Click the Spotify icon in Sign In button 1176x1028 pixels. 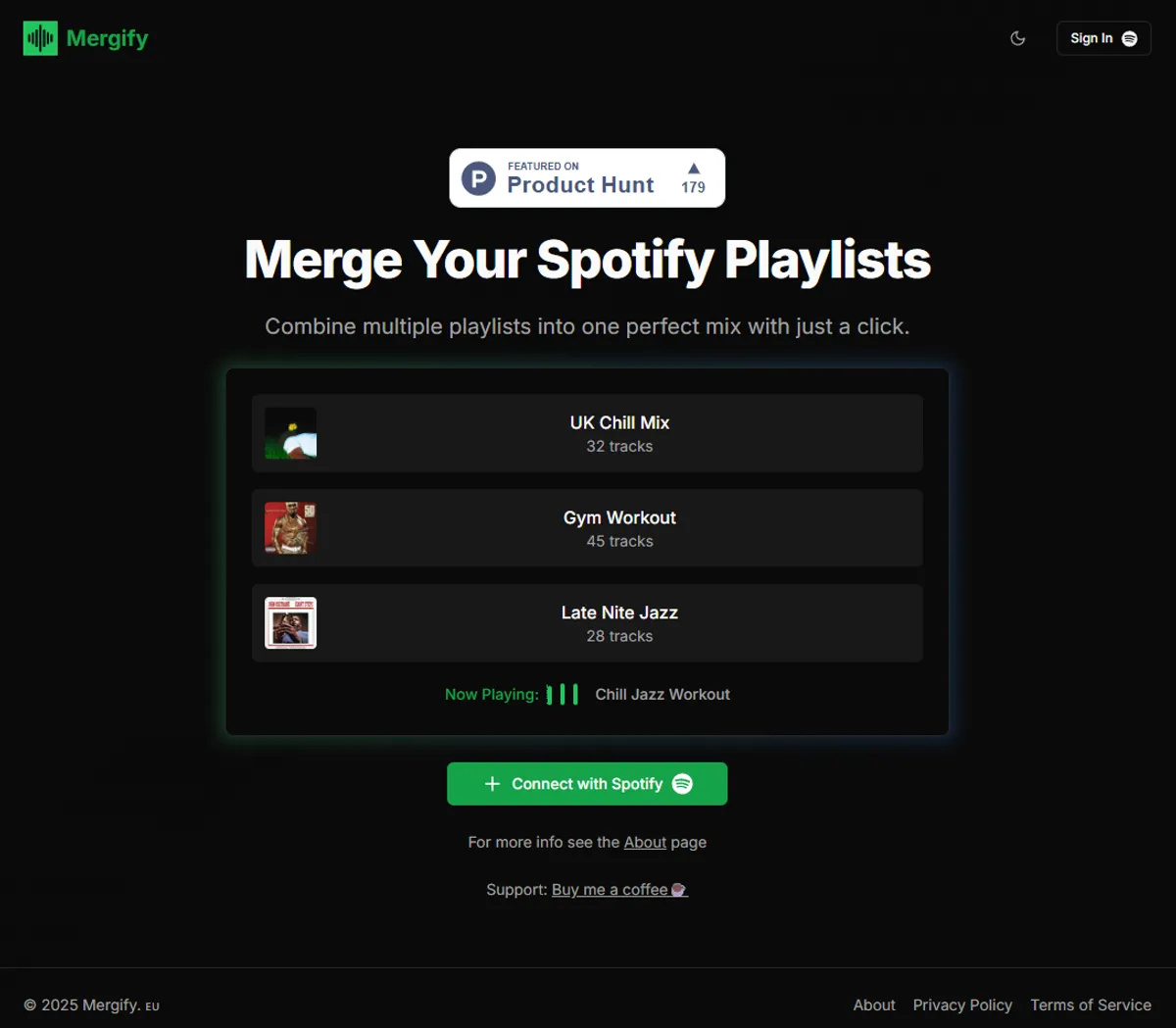click(1129, 38)
